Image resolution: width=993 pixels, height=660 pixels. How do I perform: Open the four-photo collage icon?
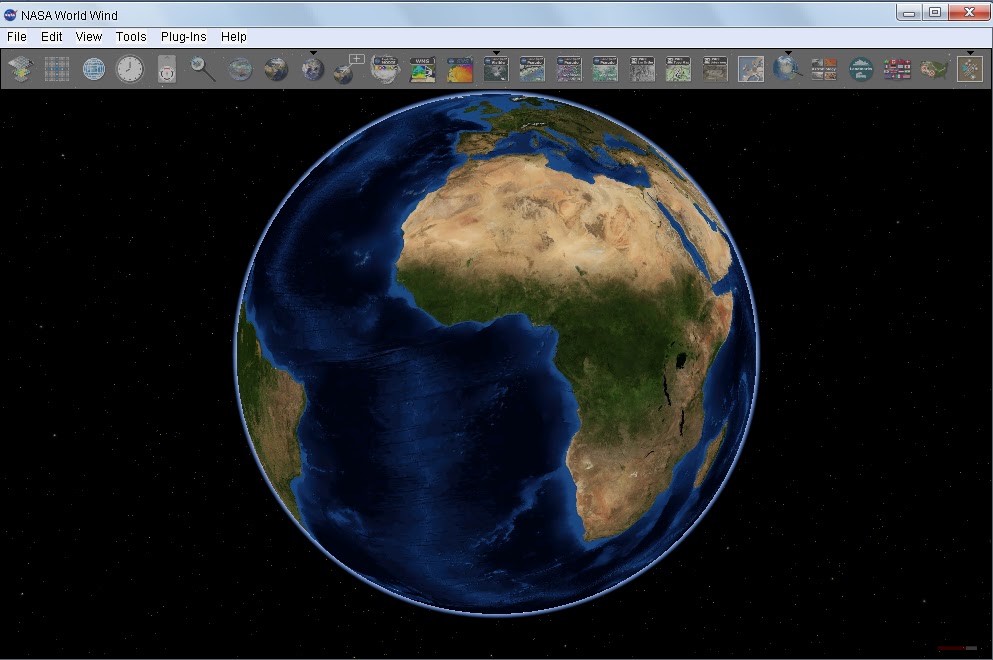pyautogui.click(x=824, y=69)
